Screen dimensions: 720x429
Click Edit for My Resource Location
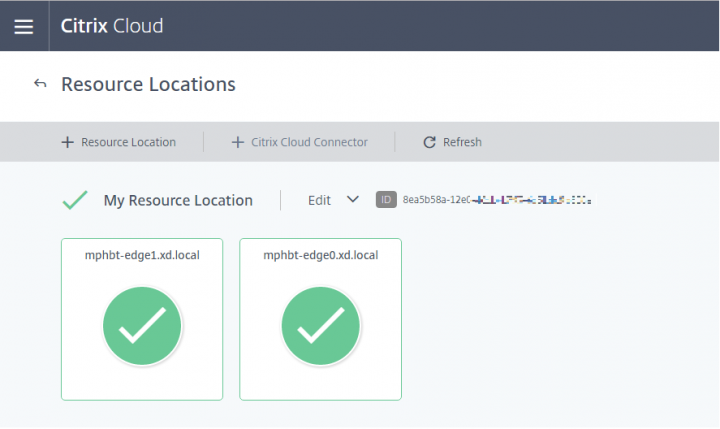click(319, 200)
